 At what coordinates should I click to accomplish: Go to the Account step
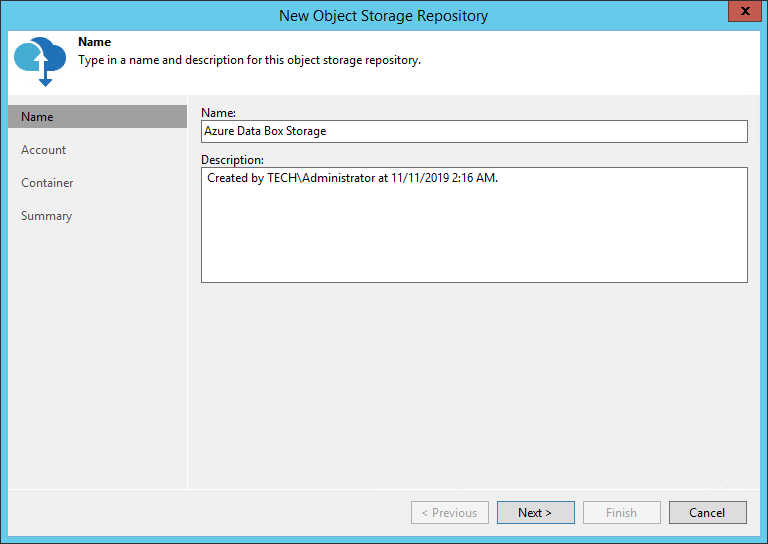(44, 150)
